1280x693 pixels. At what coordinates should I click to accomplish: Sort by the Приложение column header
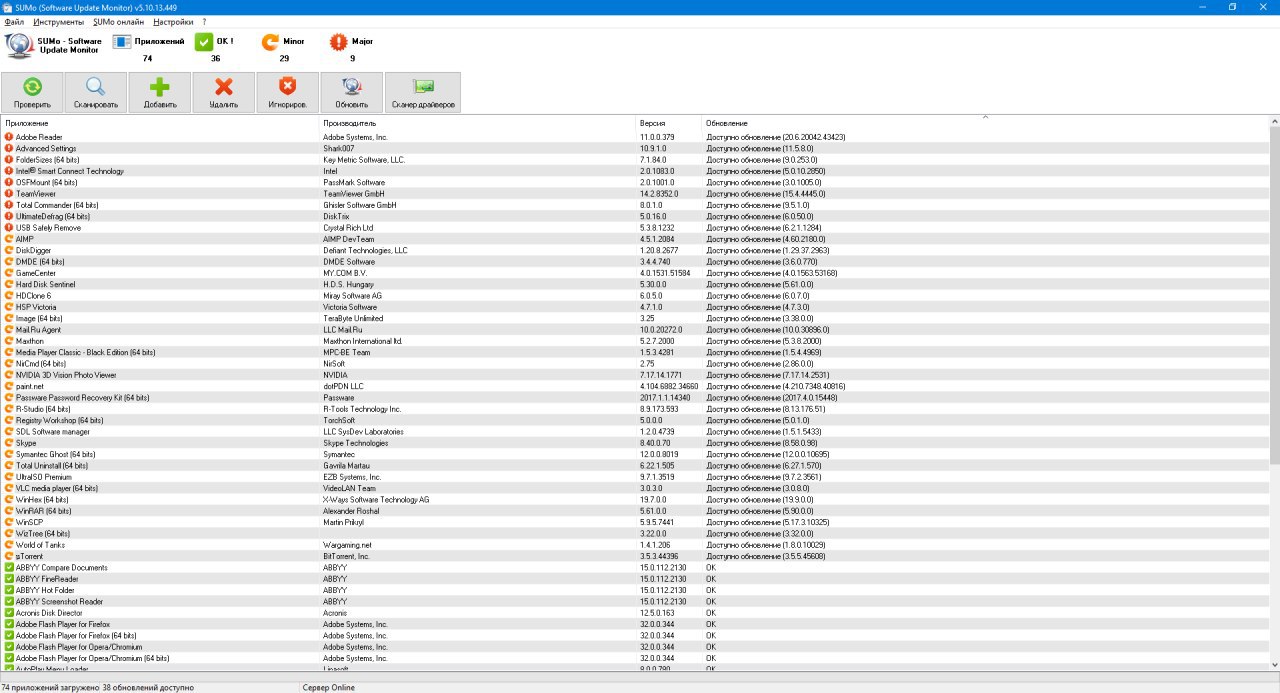tap(160, 123)
